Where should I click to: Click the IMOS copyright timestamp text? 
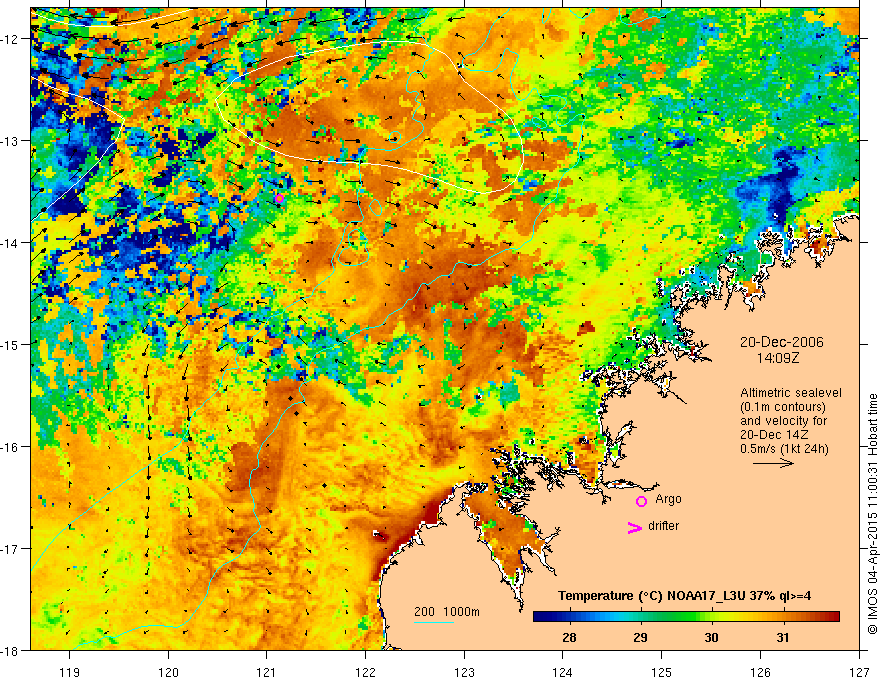(x=872, y=515)
